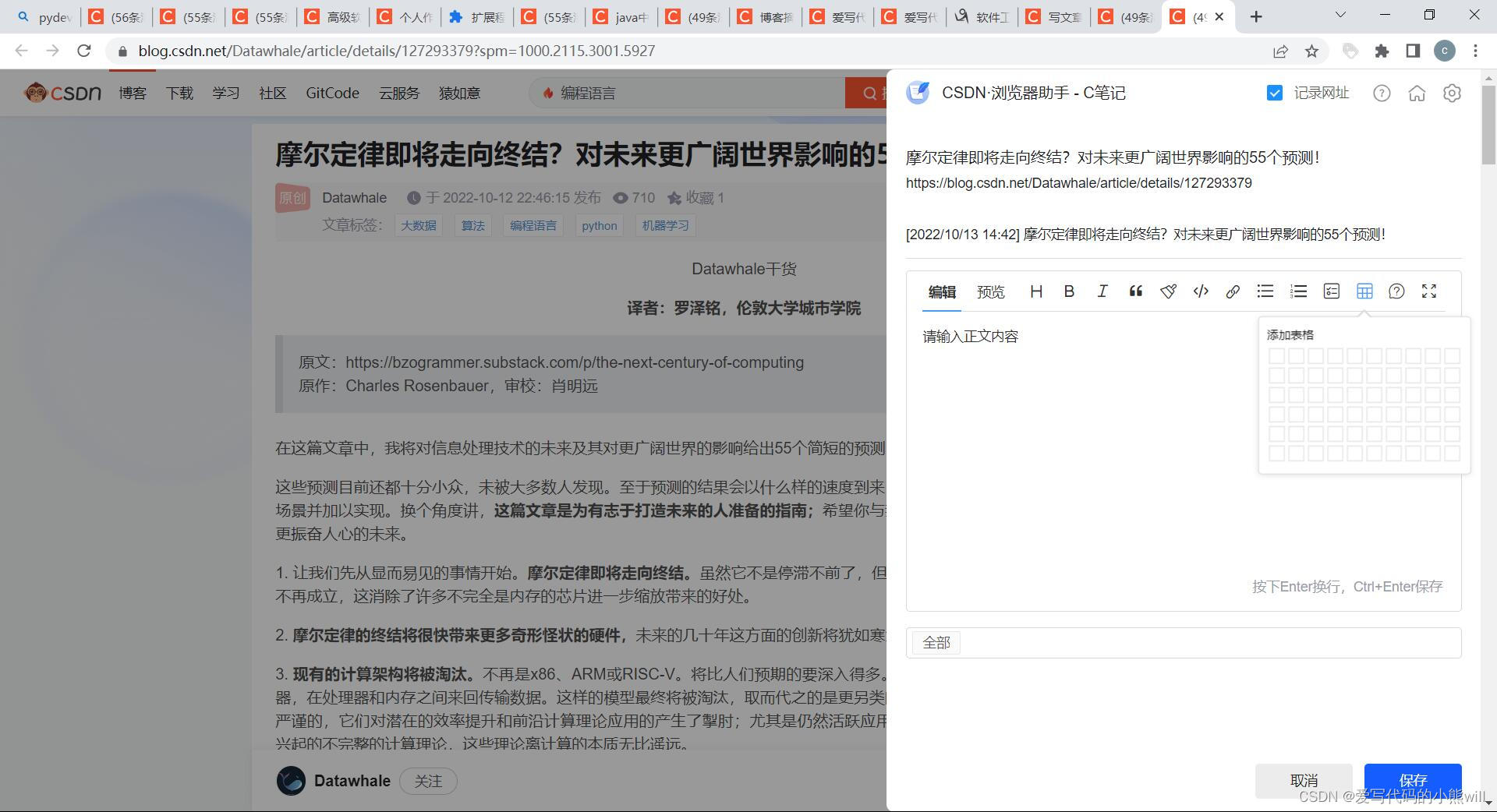
Task: Open the pydev browser tab
Action: click(x=44, y=17)
